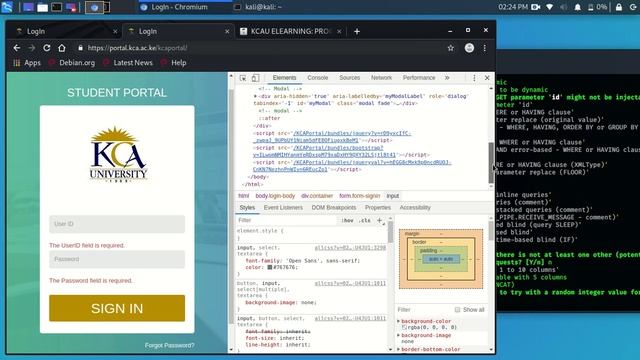Select the form.form-signin breadcrumb
The image size is (640, 360).
[x=360, y=196]
